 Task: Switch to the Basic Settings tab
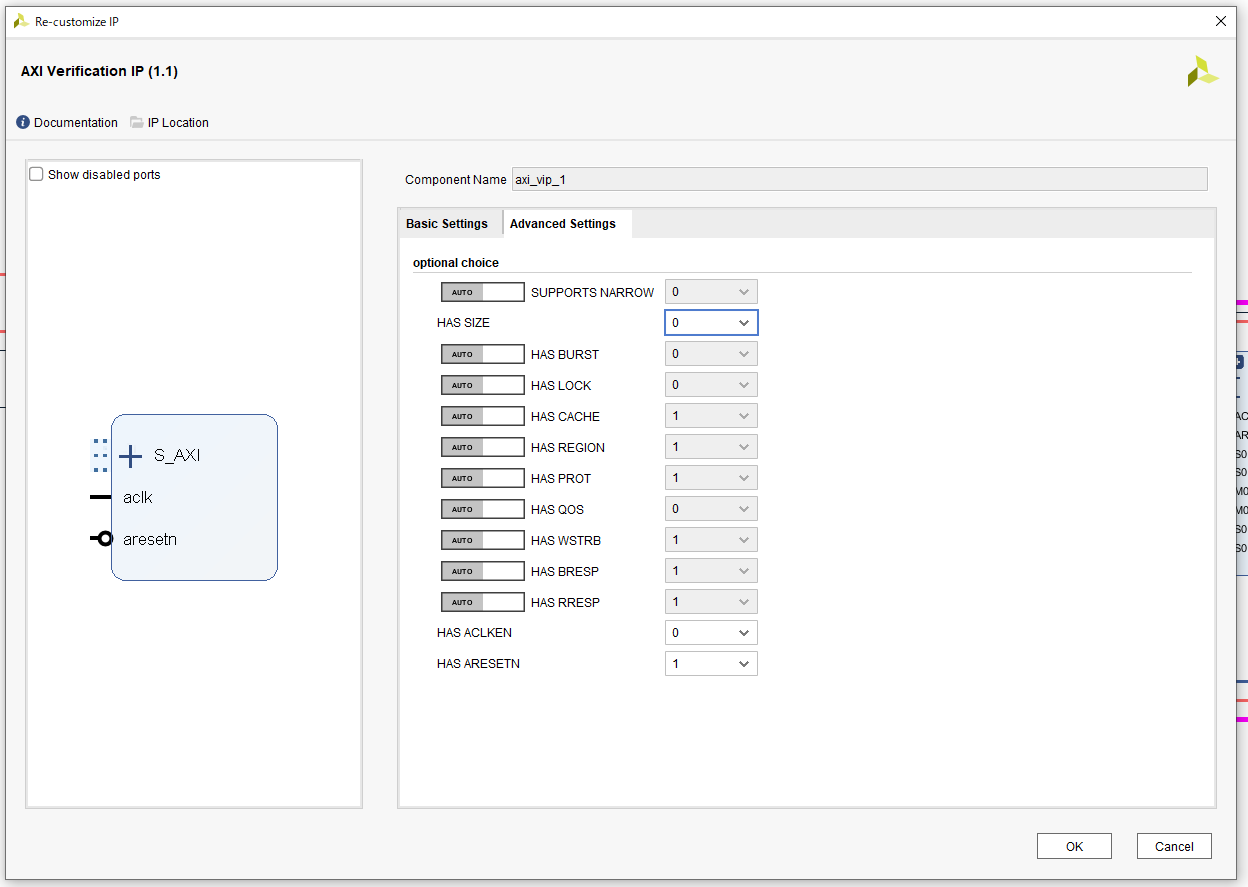click(448, 223)
